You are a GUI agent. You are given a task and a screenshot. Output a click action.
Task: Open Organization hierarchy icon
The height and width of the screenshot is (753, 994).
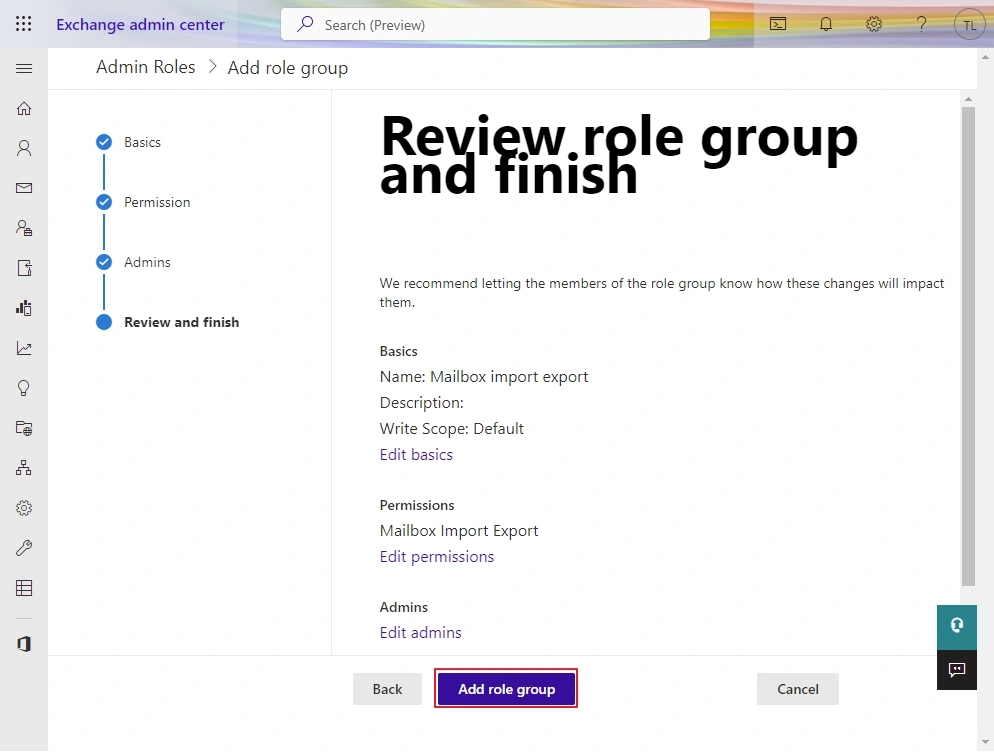coord(23,468)
